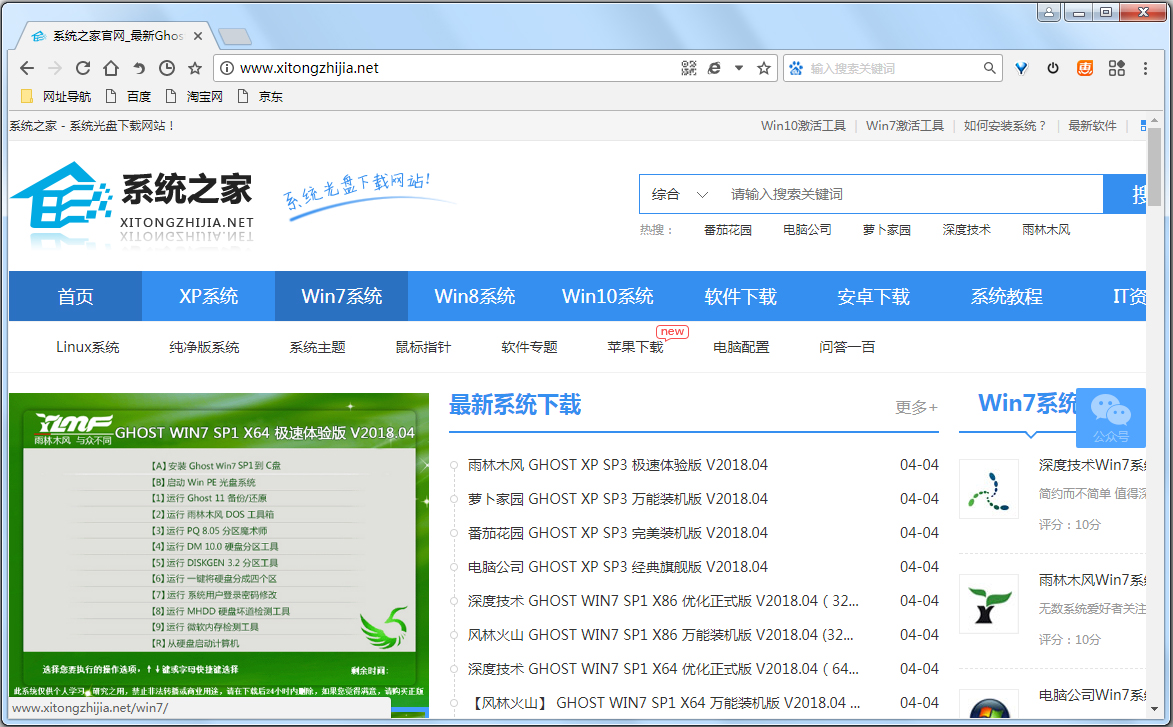The height and width of the screenshot is (727, 1173).
Task: Click the WeChat 公众号 floating icon
Action: 1110,417
